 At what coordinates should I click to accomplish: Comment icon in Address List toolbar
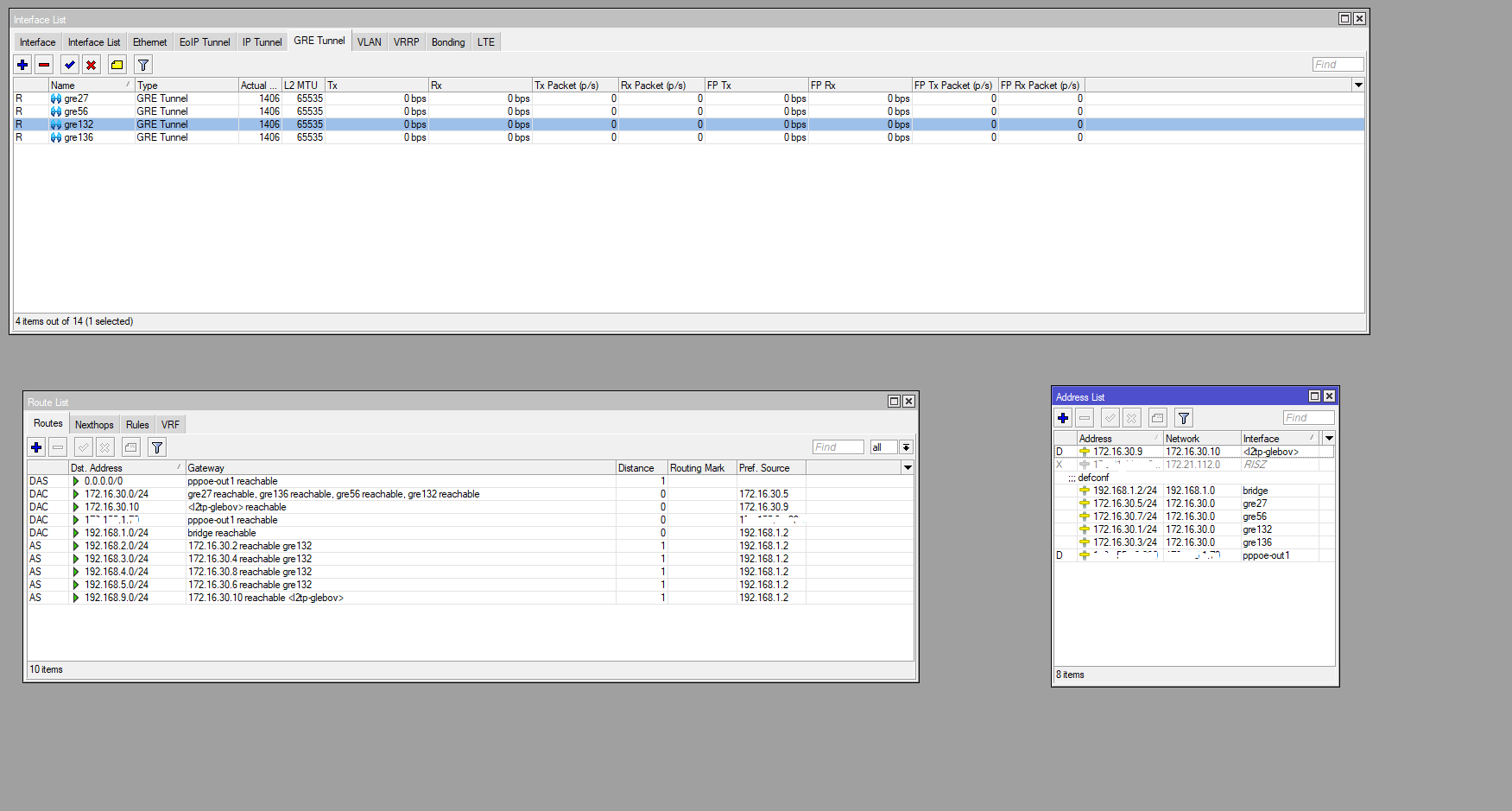point(1158,418)
